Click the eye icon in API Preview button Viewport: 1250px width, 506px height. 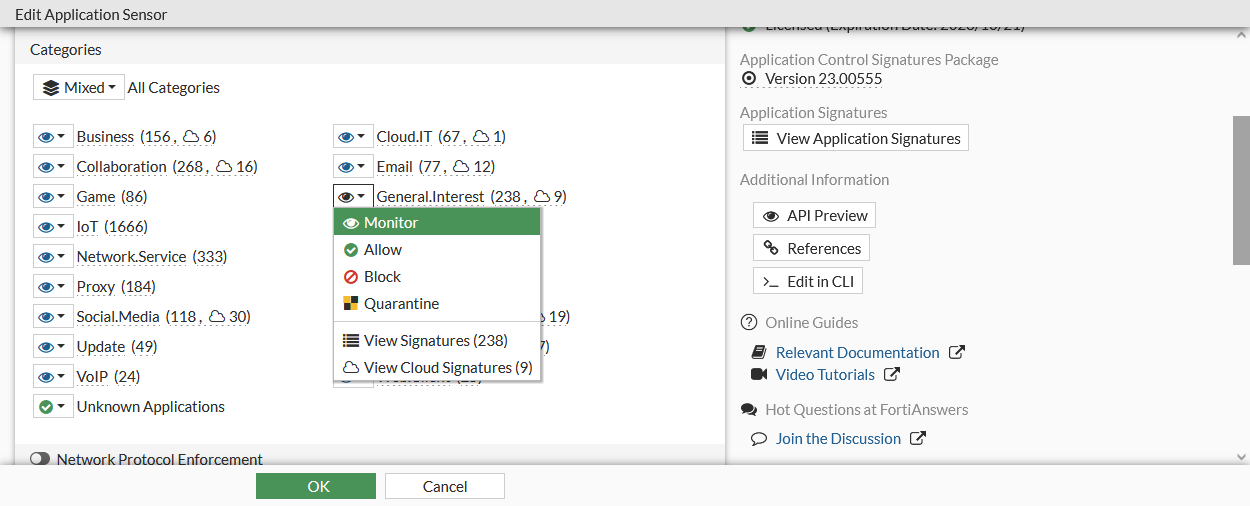point(771,215)
